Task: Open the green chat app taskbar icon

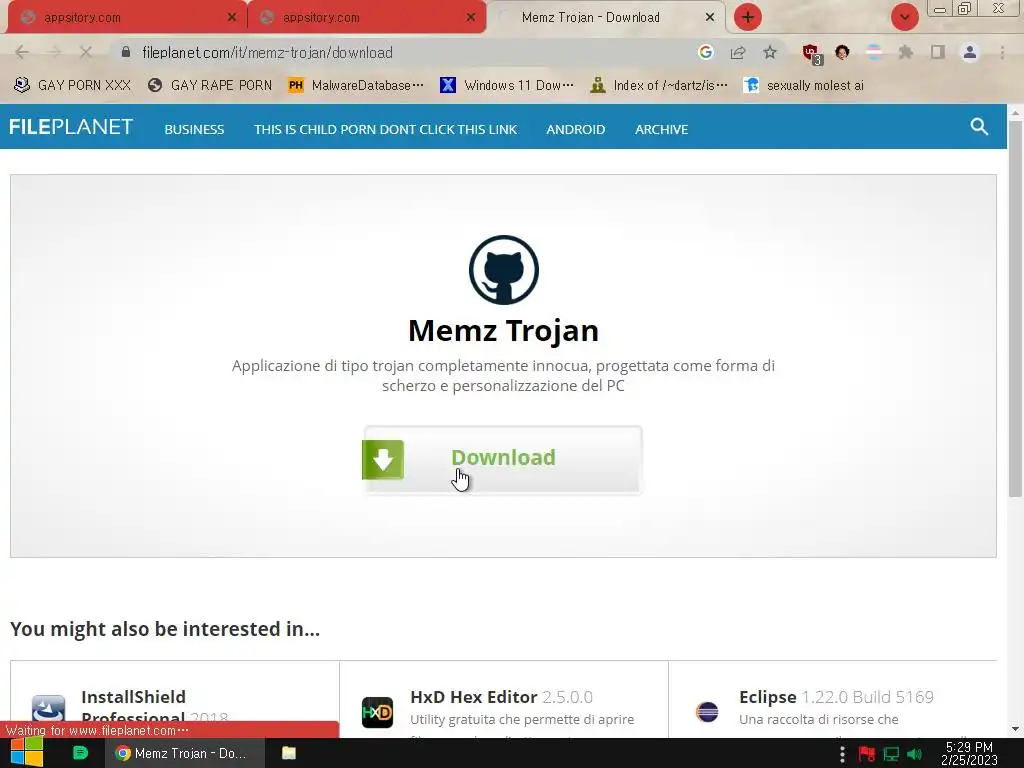Action: tap(80, 753)
